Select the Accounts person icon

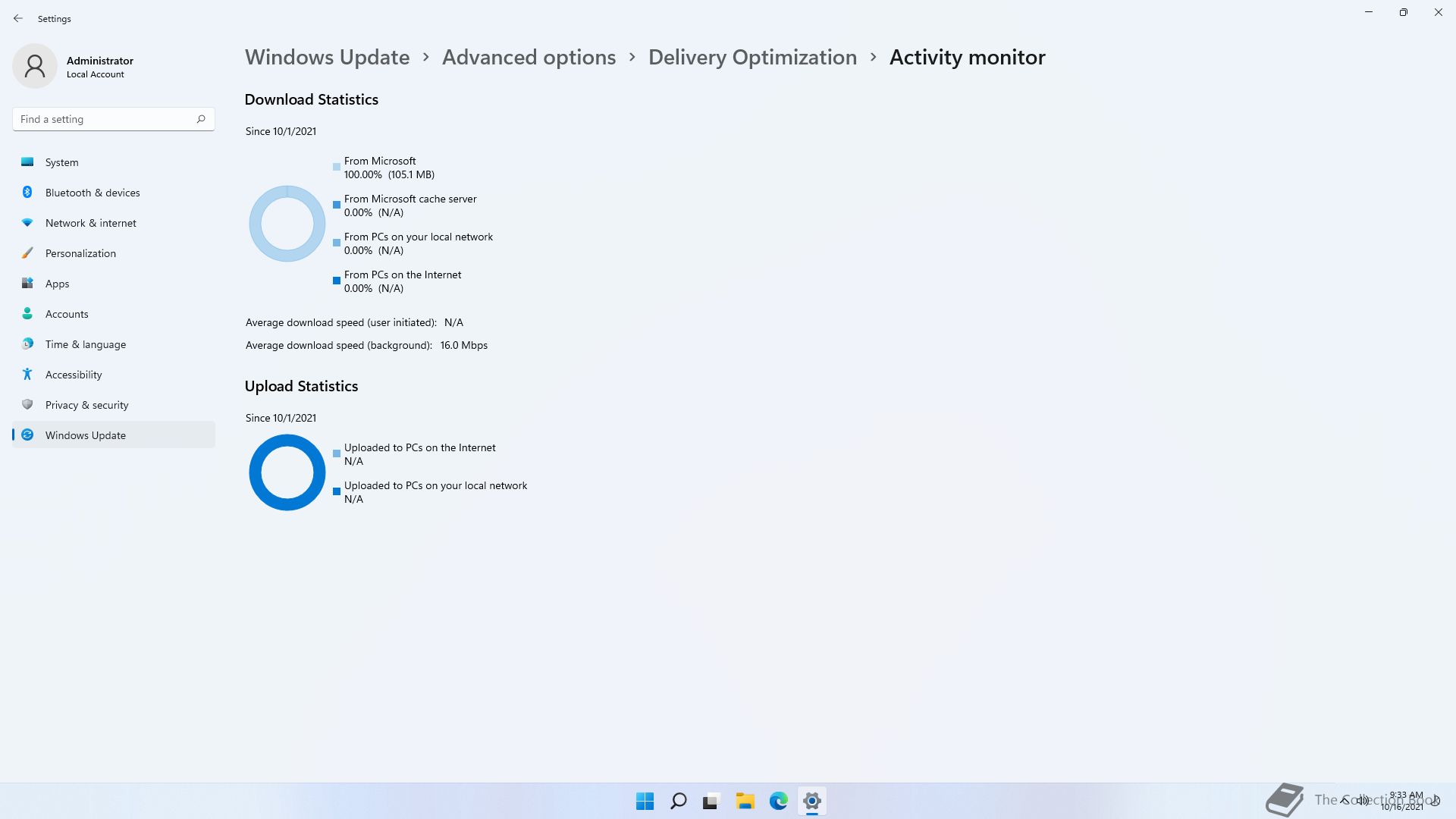tap(27, 313)
